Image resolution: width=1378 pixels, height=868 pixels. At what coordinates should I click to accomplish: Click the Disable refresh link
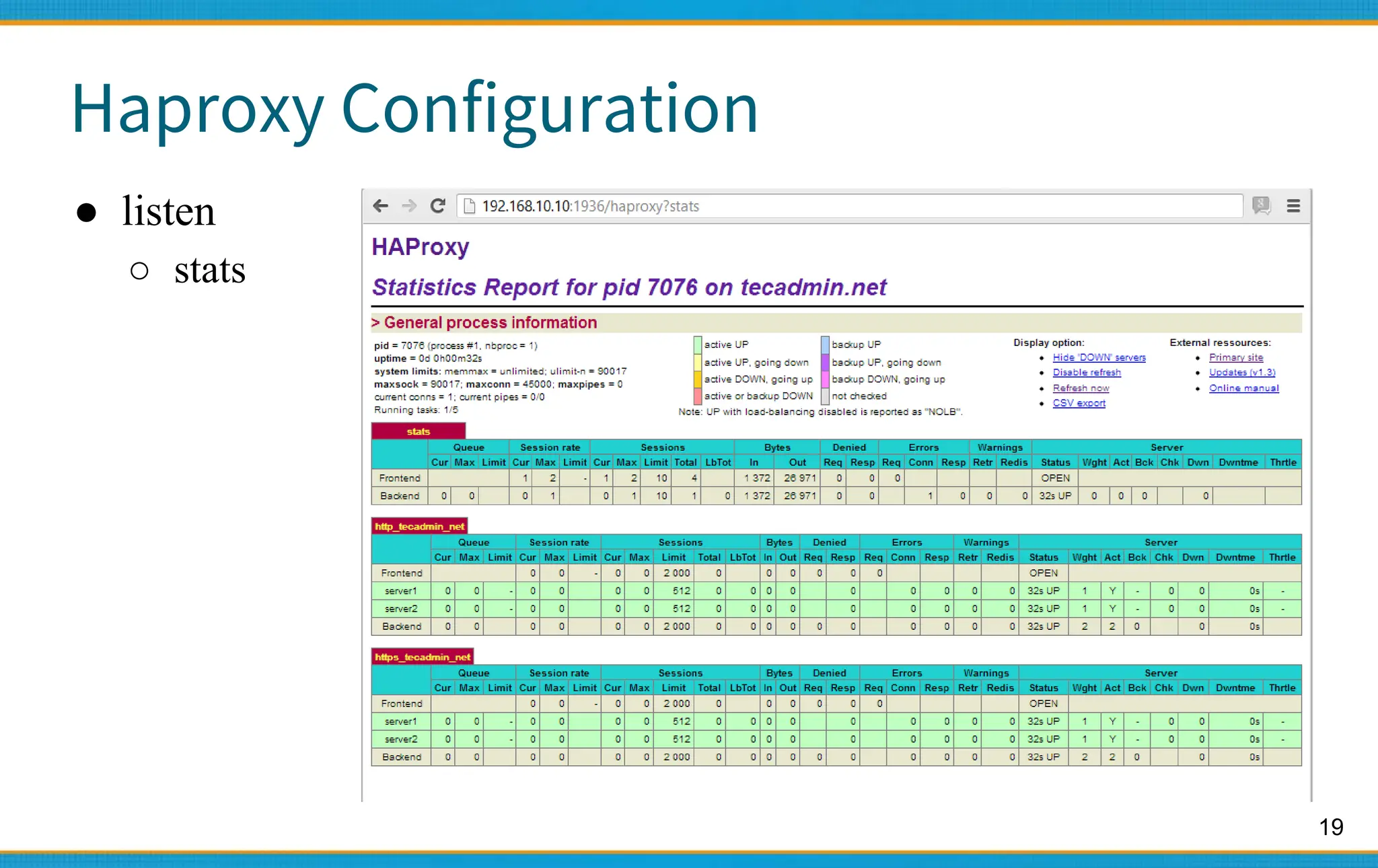pyautogui.click(x=1087, y=372)
